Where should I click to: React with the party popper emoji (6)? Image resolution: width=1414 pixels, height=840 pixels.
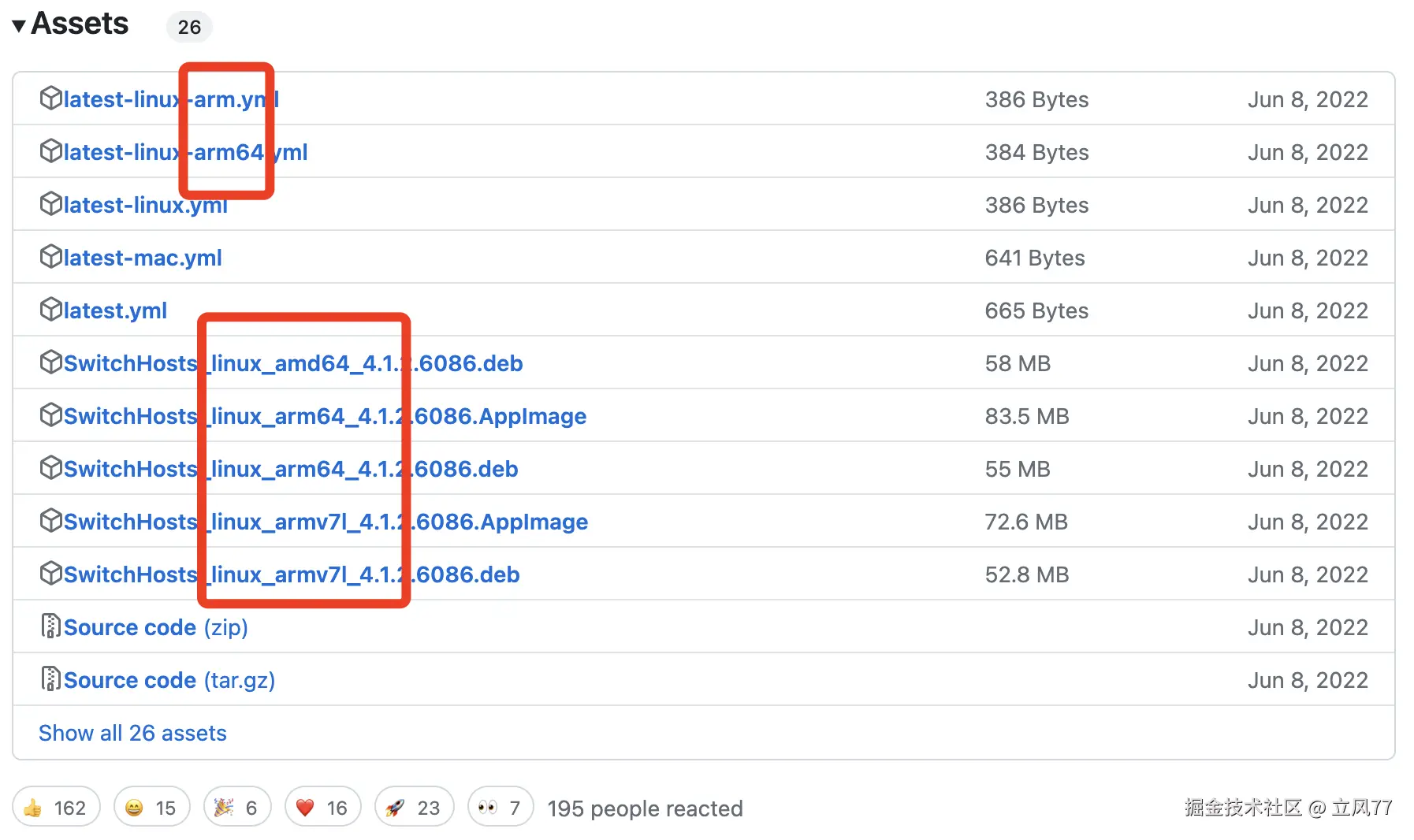pos(237,807)
